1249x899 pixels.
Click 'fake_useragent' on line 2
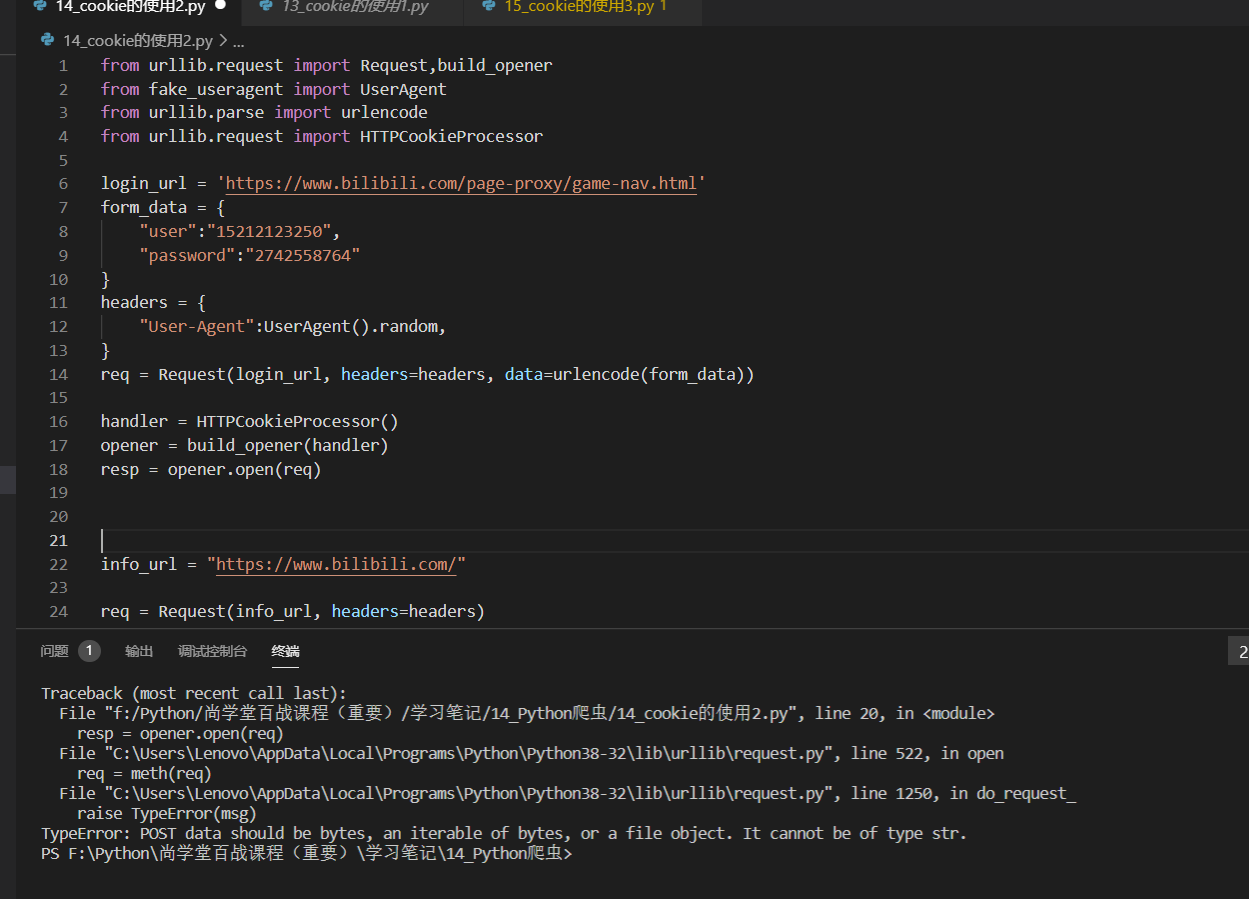pyautogui.click(x=216, y=90)
